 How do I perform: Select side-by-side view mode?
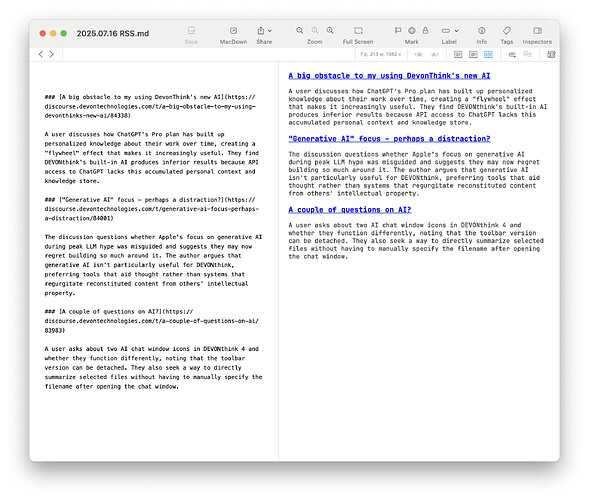tap(488, 54)
